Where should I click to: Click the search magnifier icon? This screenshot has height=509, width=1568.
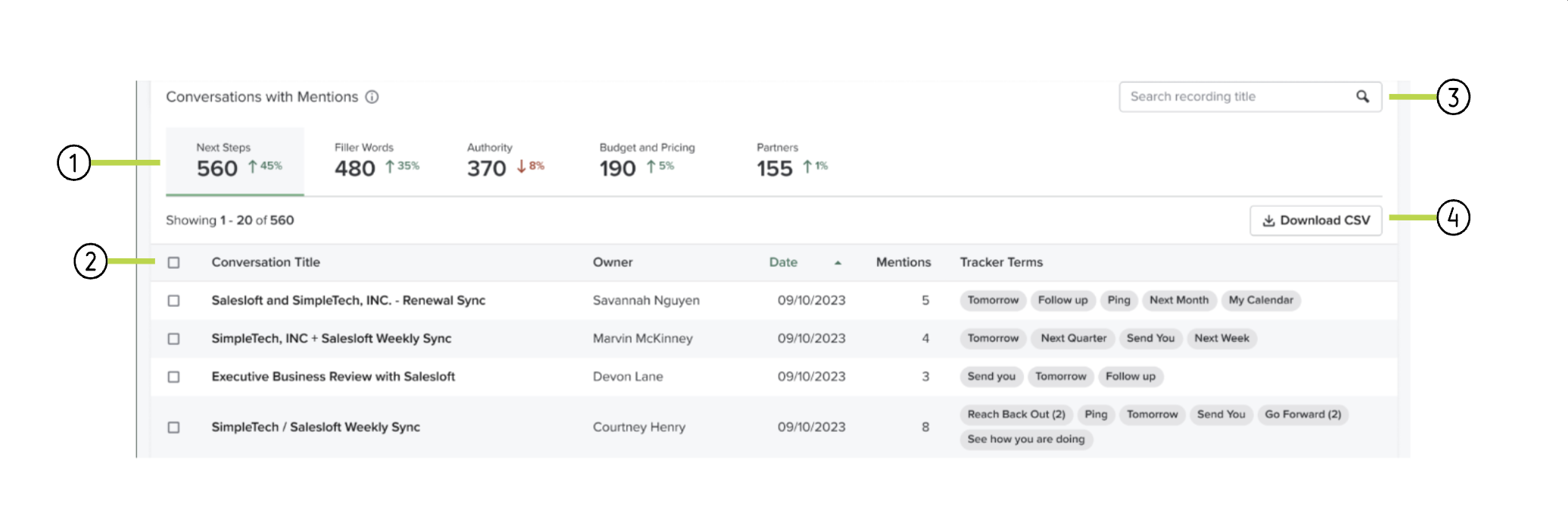pyautogui.click(x=1362, y=96)
